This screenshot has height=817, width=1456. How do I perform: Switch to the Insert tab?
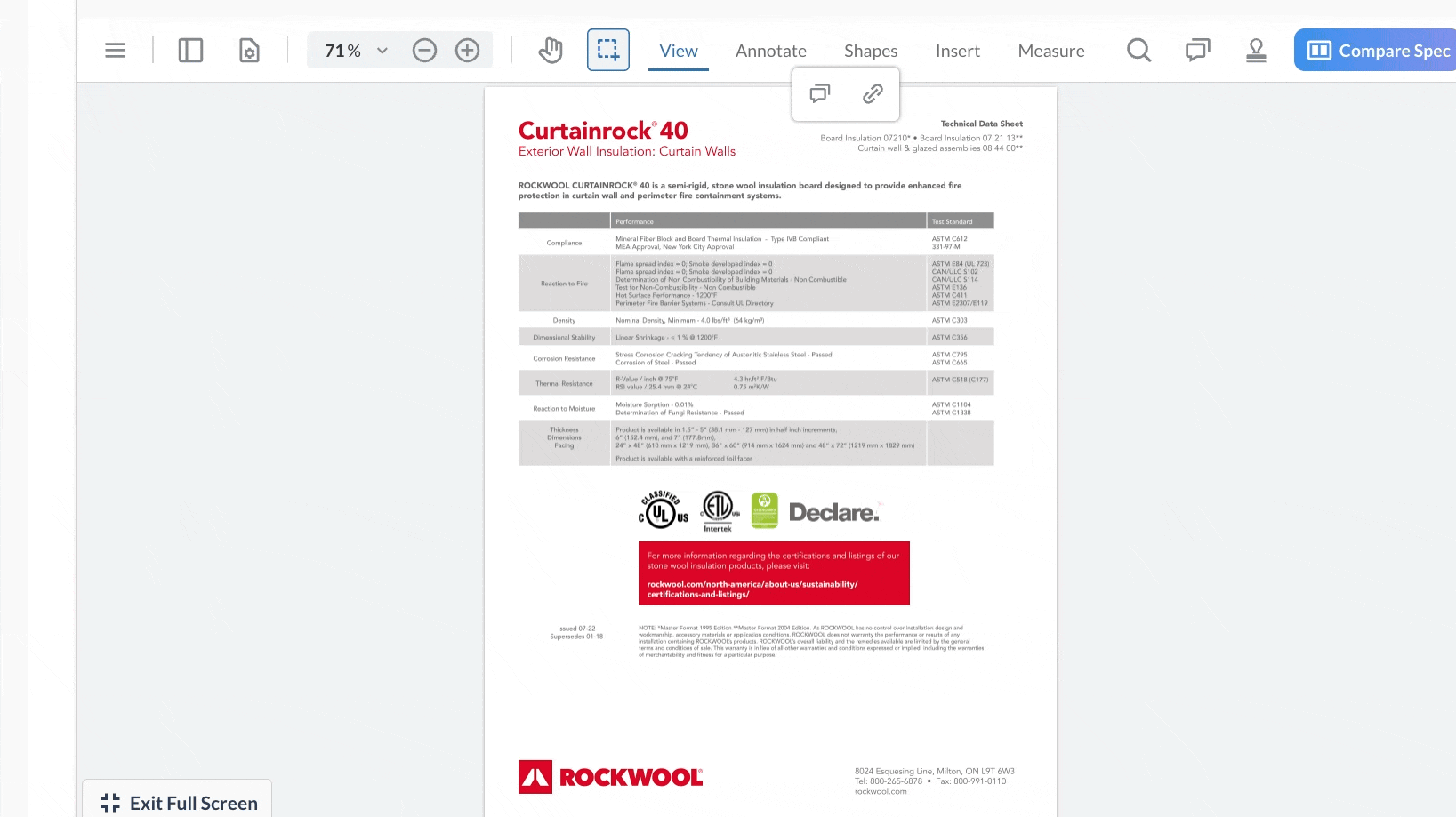(x=958, y=51)
